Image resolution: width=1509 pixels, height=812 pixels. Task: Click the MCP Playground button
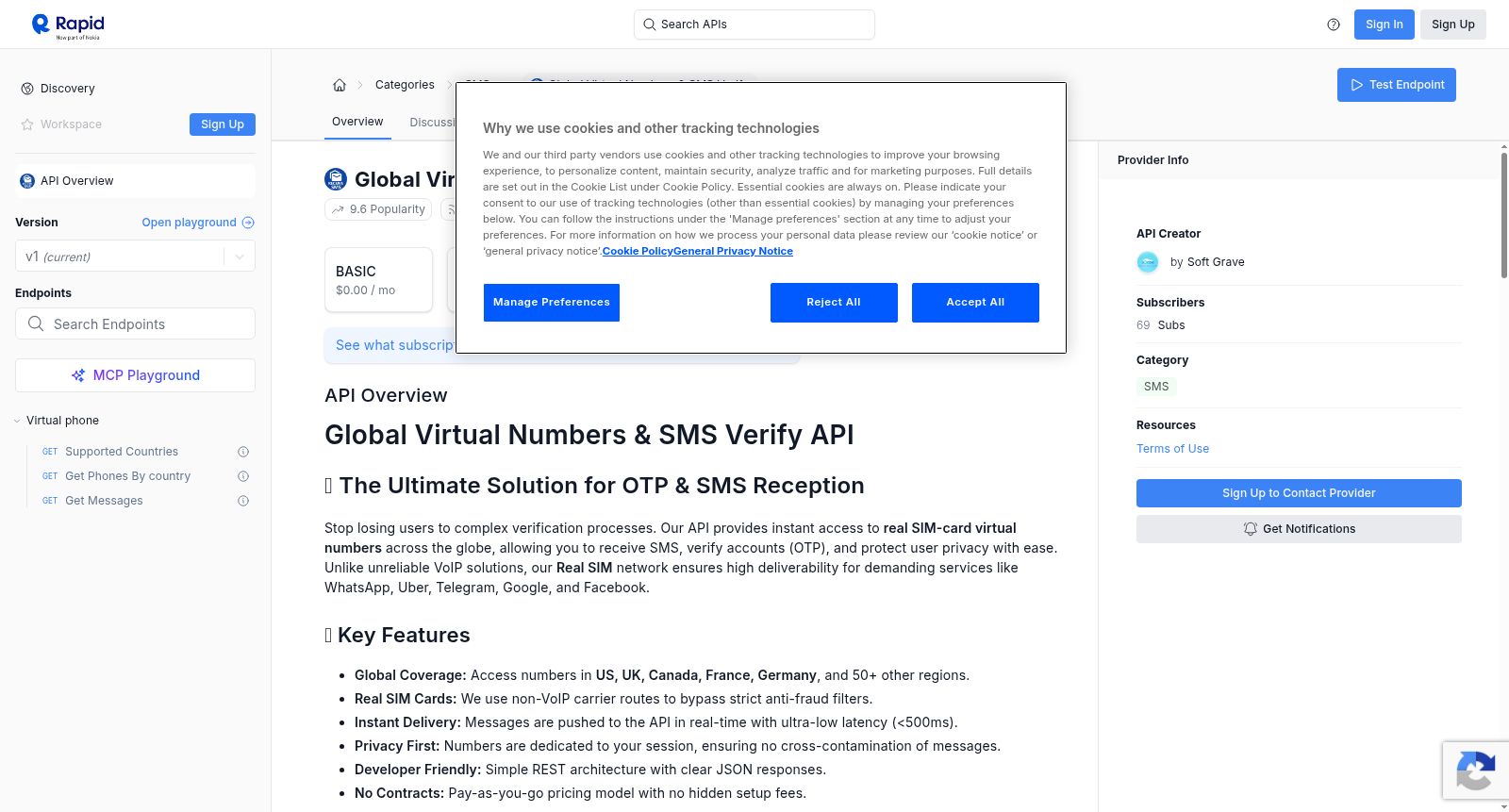pyautogui.click(x=135, y=375)
